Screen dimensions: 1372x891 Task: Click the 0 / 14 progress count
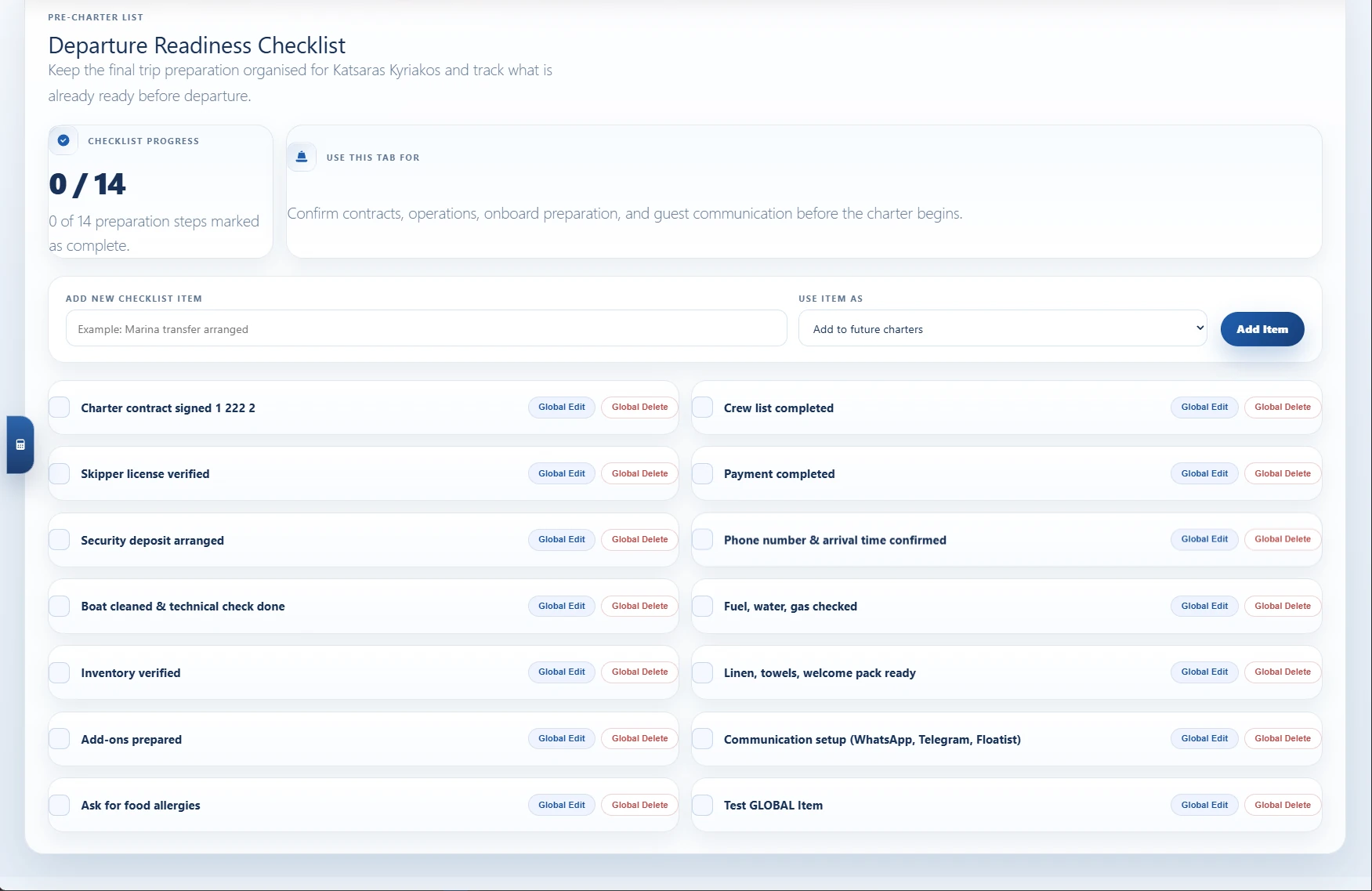click(87, 184)
